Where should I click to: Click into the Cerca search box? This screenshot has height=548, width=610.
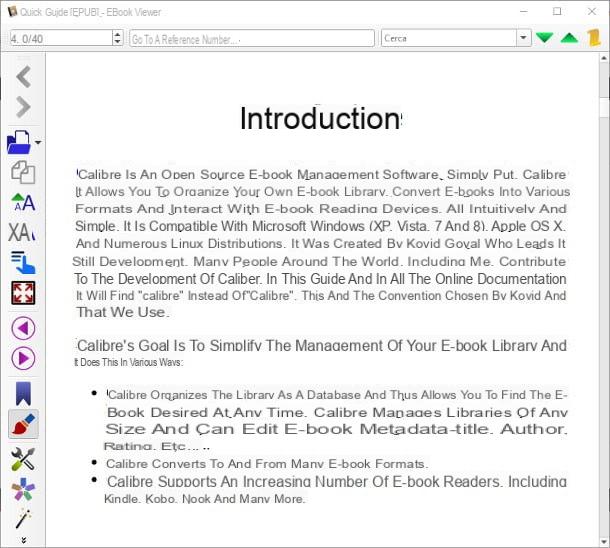coord(449,39)
